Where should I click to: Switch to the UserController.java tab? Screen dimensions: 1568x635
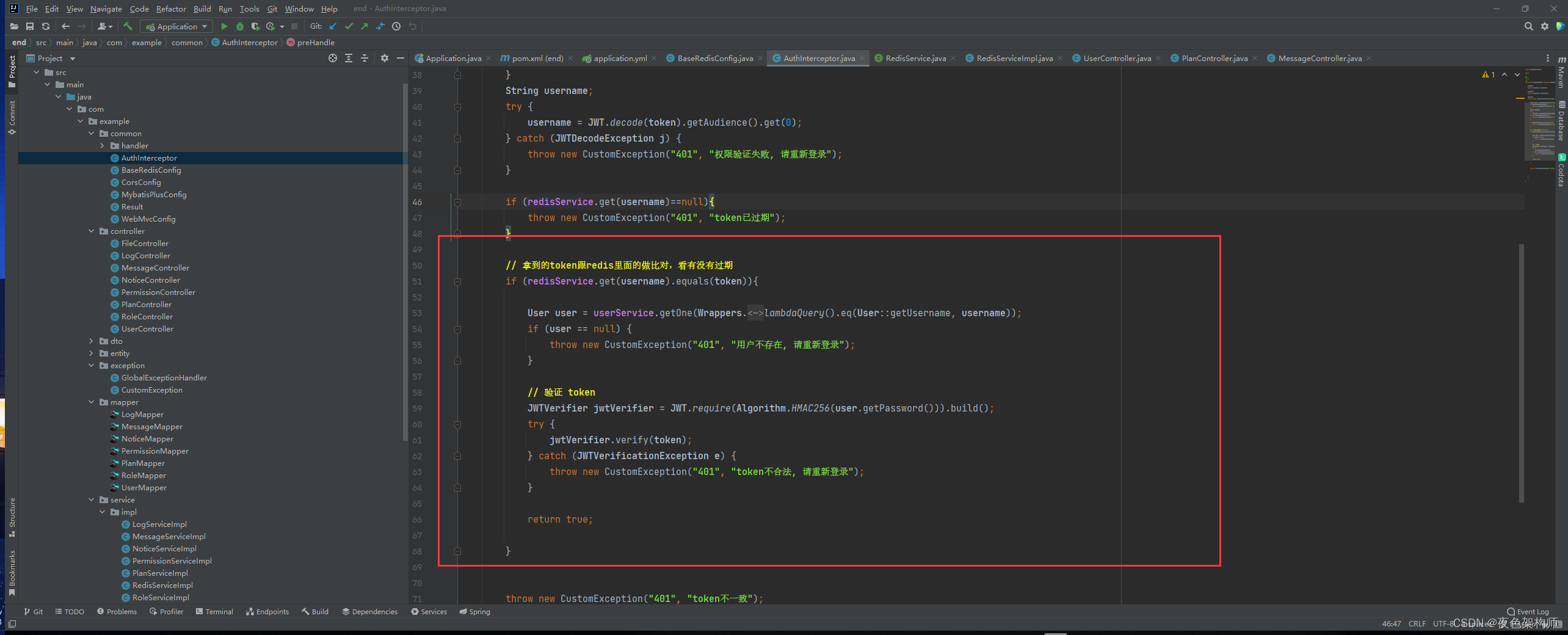pos(1117,58)
